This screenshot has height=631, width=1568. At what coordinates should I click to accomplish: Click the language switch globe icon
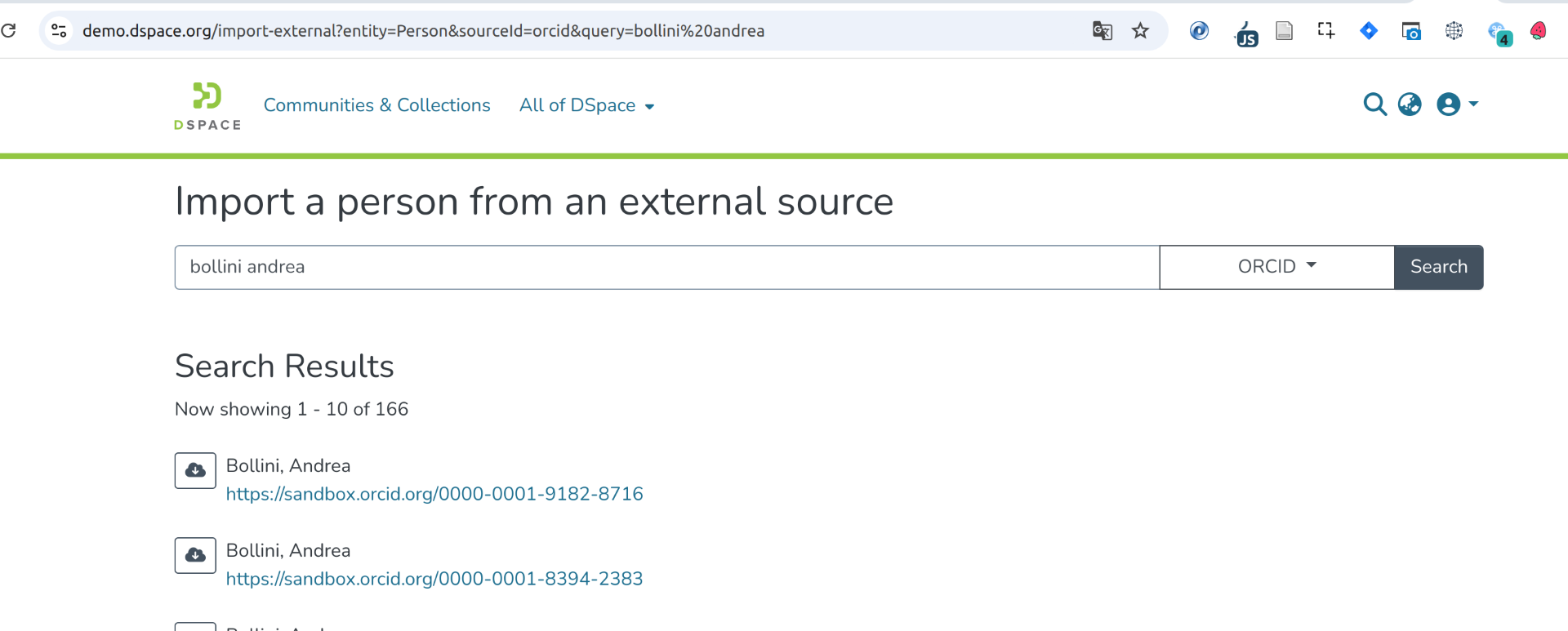pyautogui.click(x=1410, y=104)
